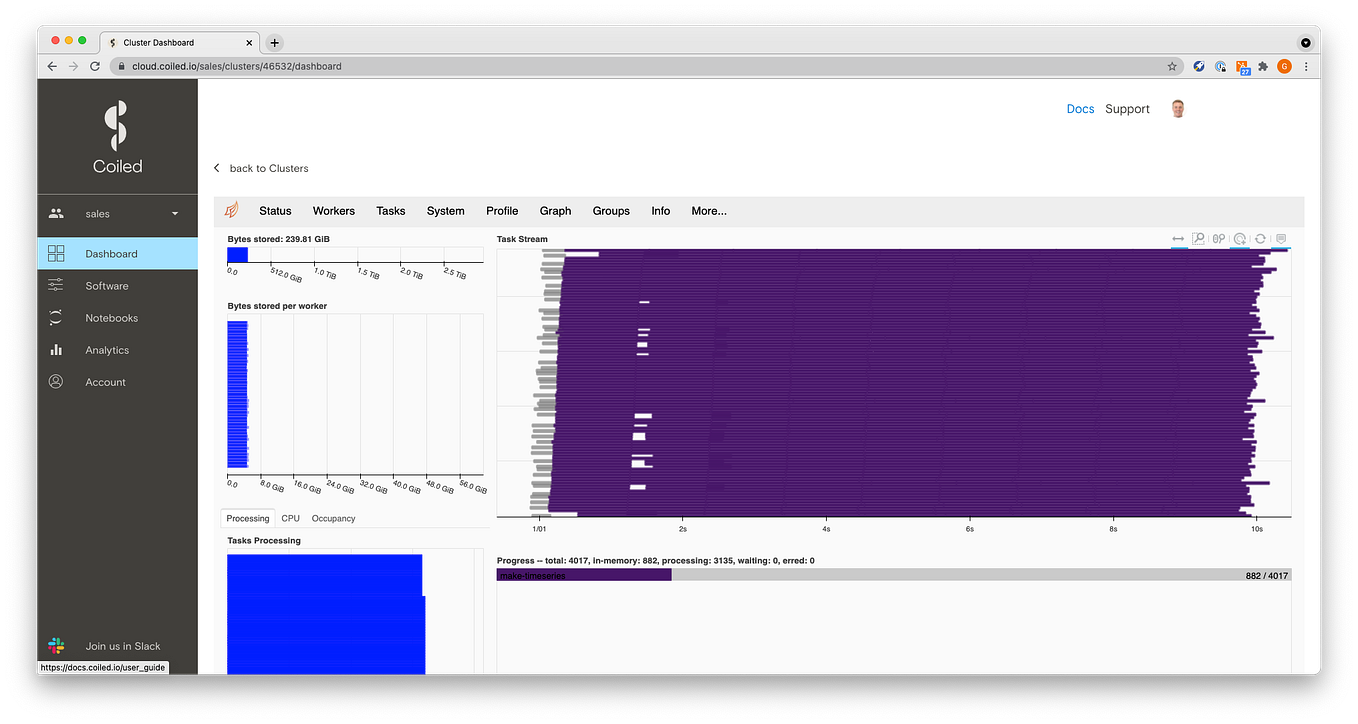Open Notebooks from the sidebar
Screen dimensions: 1358x724
111,317
